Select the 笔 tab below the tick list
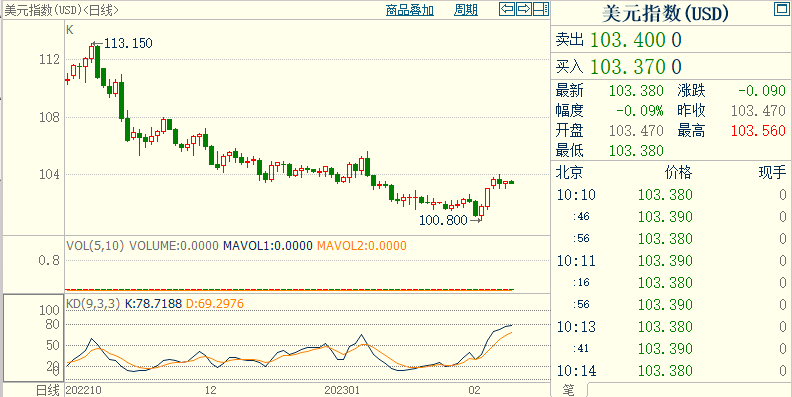 [569, 390]
